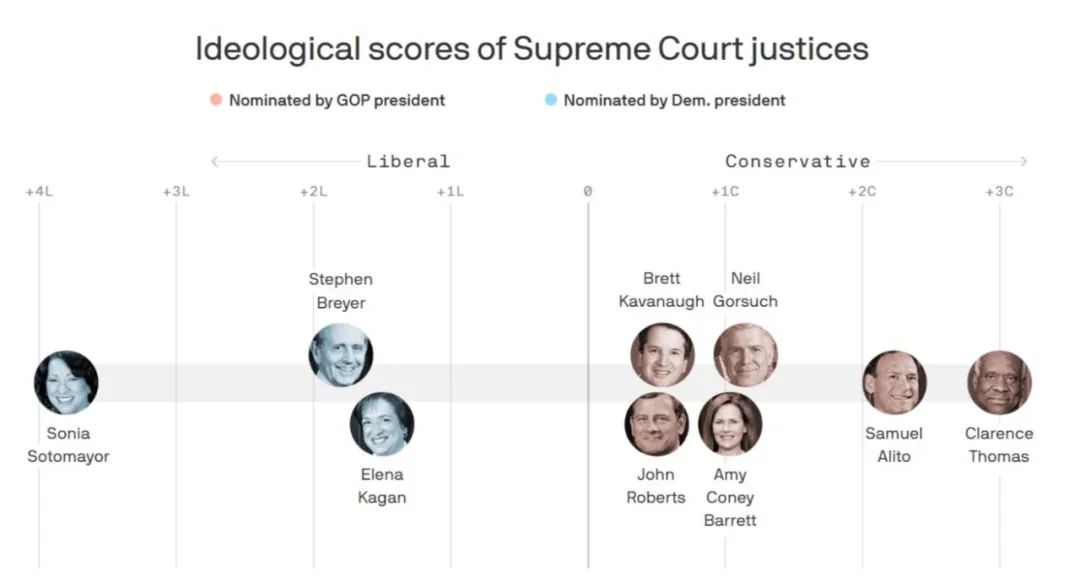Click Sonia Sotomayor's portrait photo
The width and height of the screenshot is (1080, 581).
coord(66,383)
